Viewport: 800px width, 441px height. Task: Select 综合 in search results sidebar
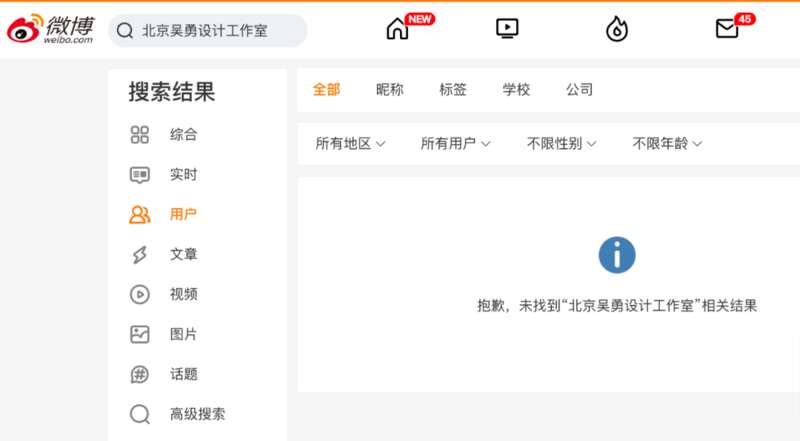[x=183, y=135]
